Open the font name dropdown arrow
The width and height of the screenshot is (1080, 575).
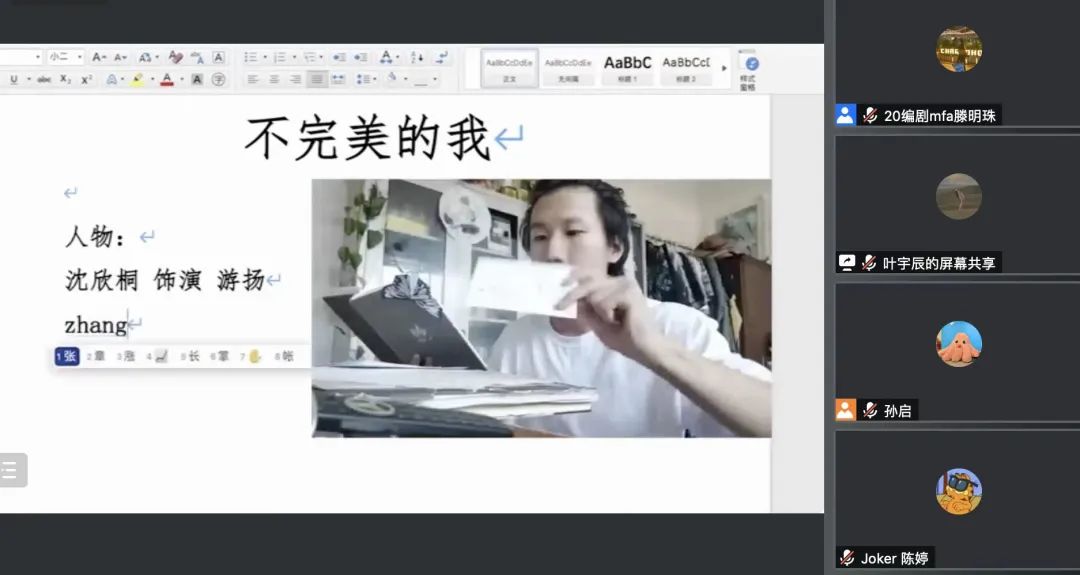pos(38,57)
